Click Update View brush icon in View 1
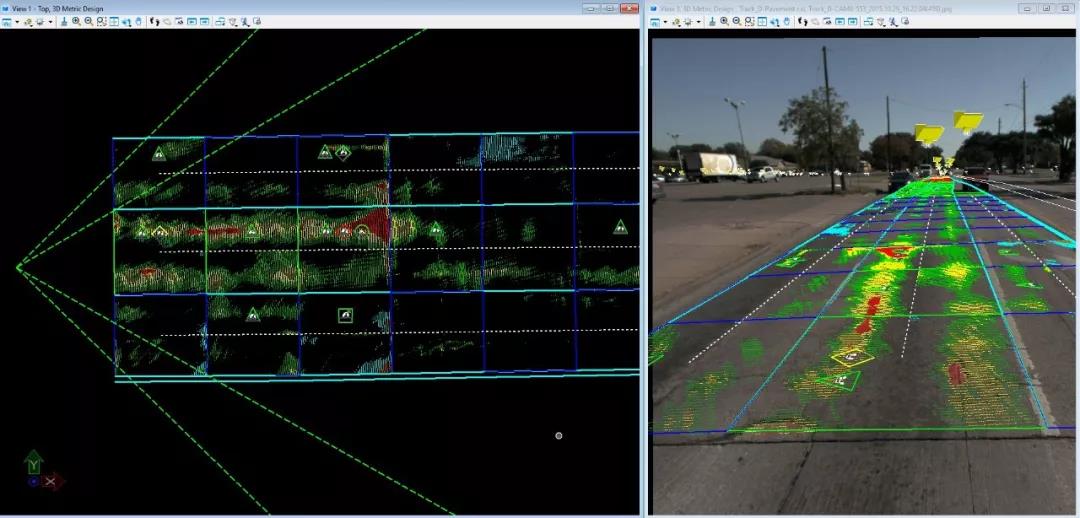This screenshot has height=518, width=1080. 64,21
